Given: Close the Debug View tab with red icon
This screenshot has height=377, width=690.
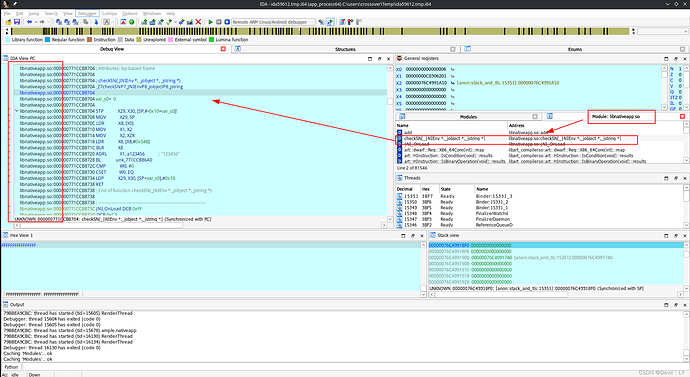Looking at the screenshot, I should [223, 49].
